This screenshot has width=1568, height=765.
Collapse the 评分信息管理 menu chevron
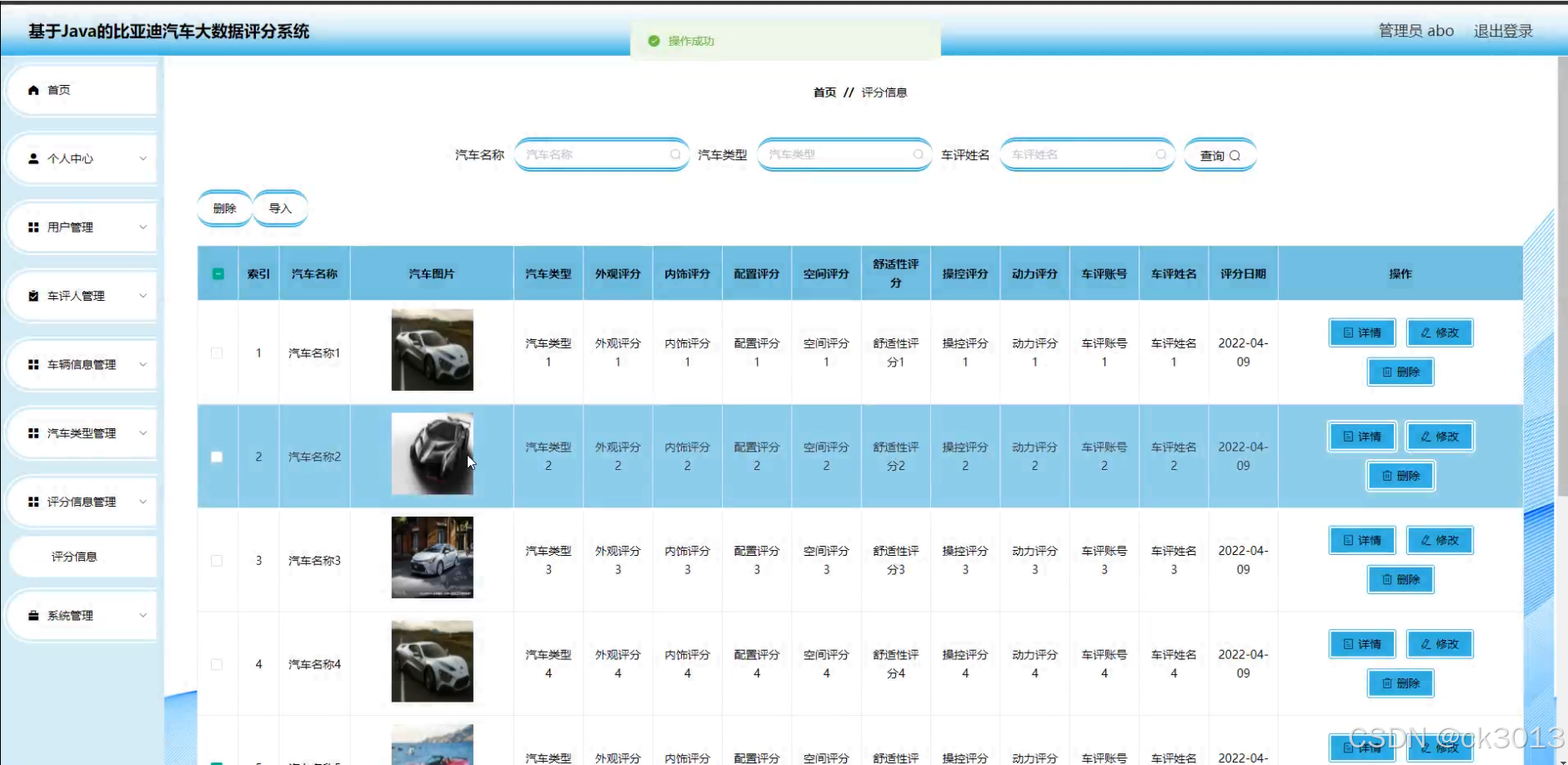pos(143,502)
